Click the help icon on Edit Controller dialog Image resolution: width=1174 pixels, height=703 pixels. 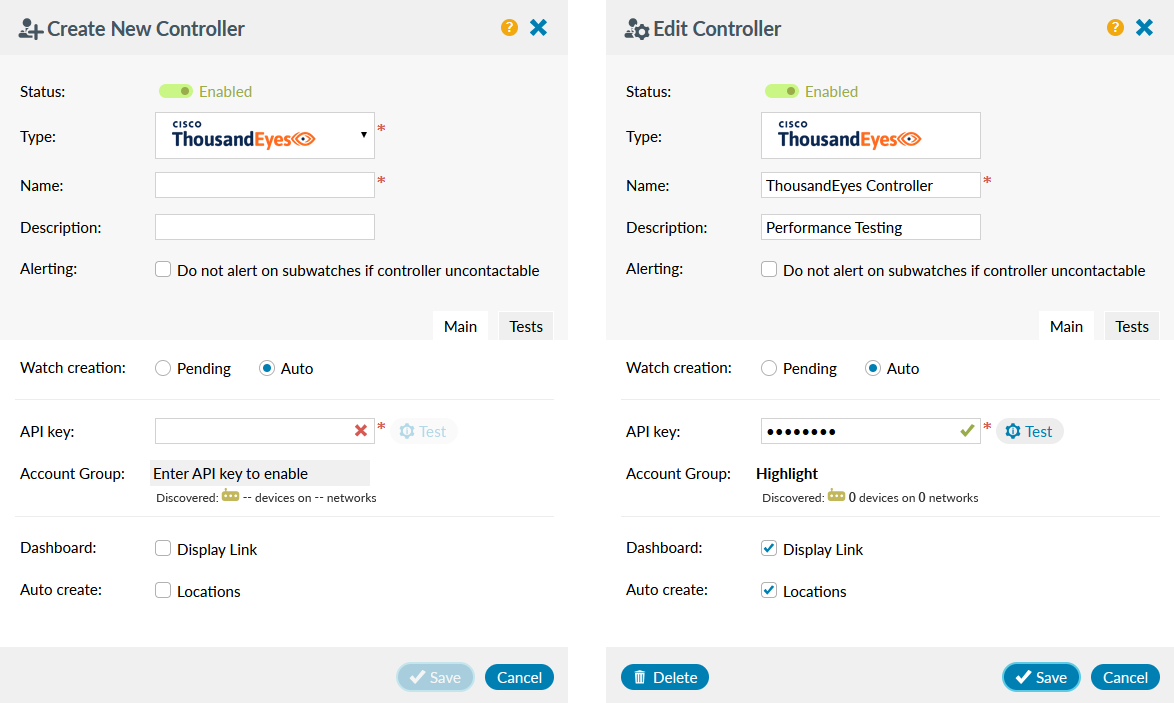pos(1115,27)
